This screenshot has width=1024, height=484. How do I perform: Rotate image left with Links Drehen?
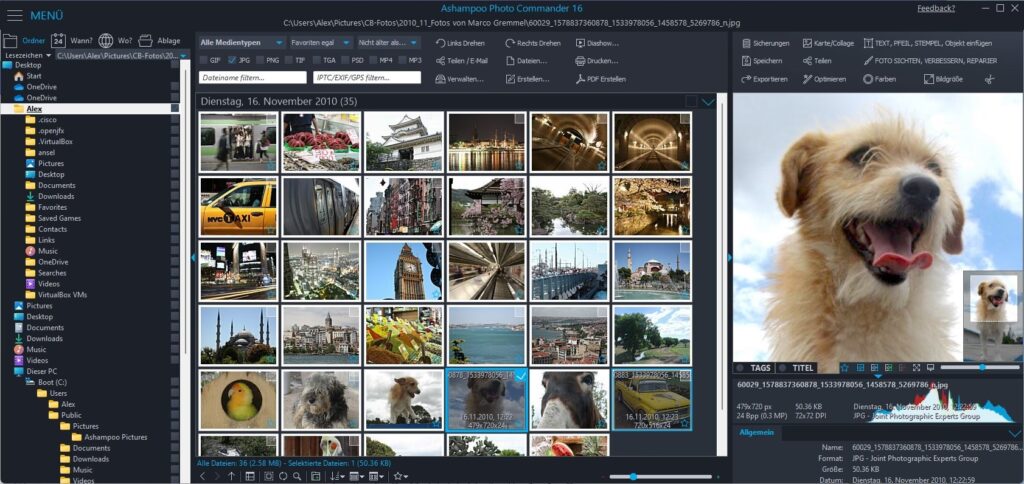click(x=461, y=43)
